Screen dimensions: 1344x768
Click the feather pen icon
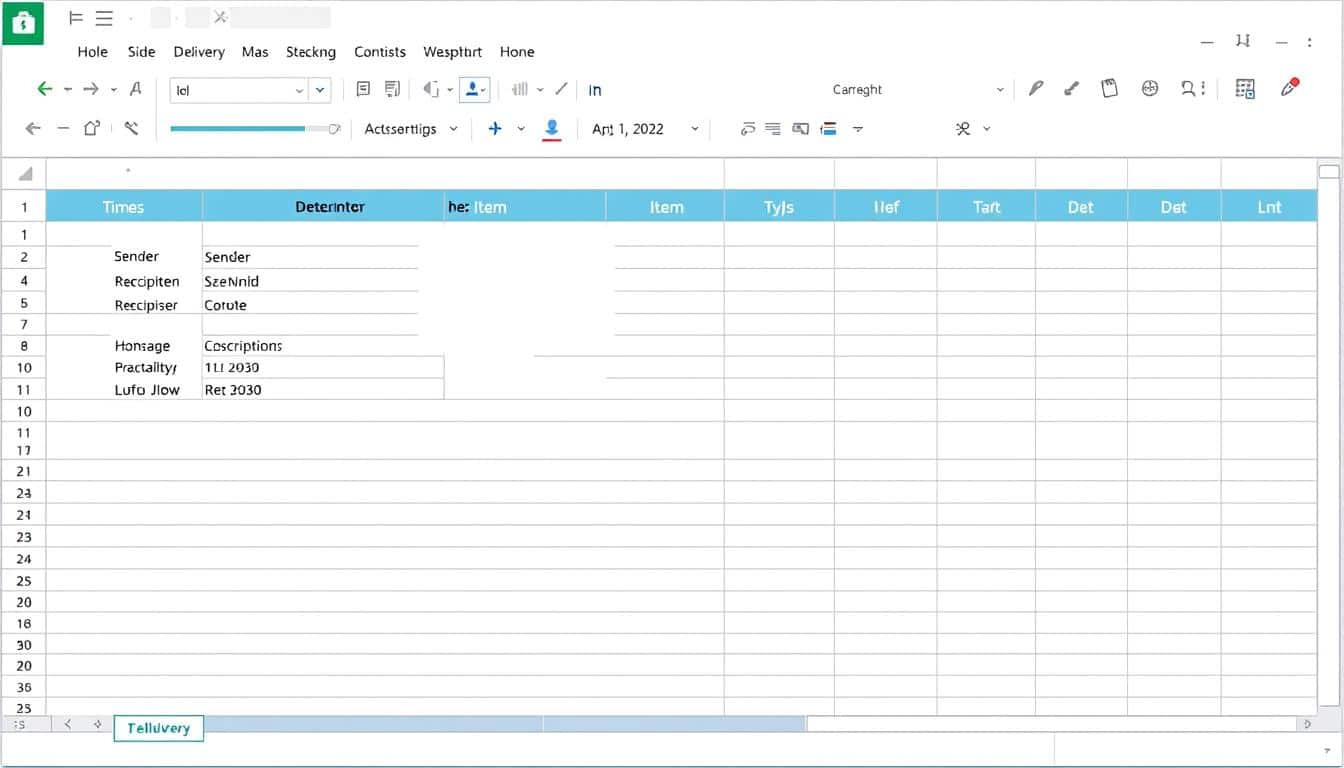[x=1036, y=88]
